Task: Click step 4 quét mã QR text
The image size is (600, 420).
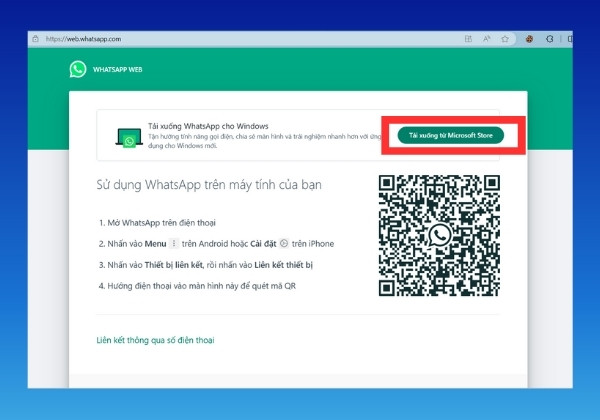Action: pos(197,286)
